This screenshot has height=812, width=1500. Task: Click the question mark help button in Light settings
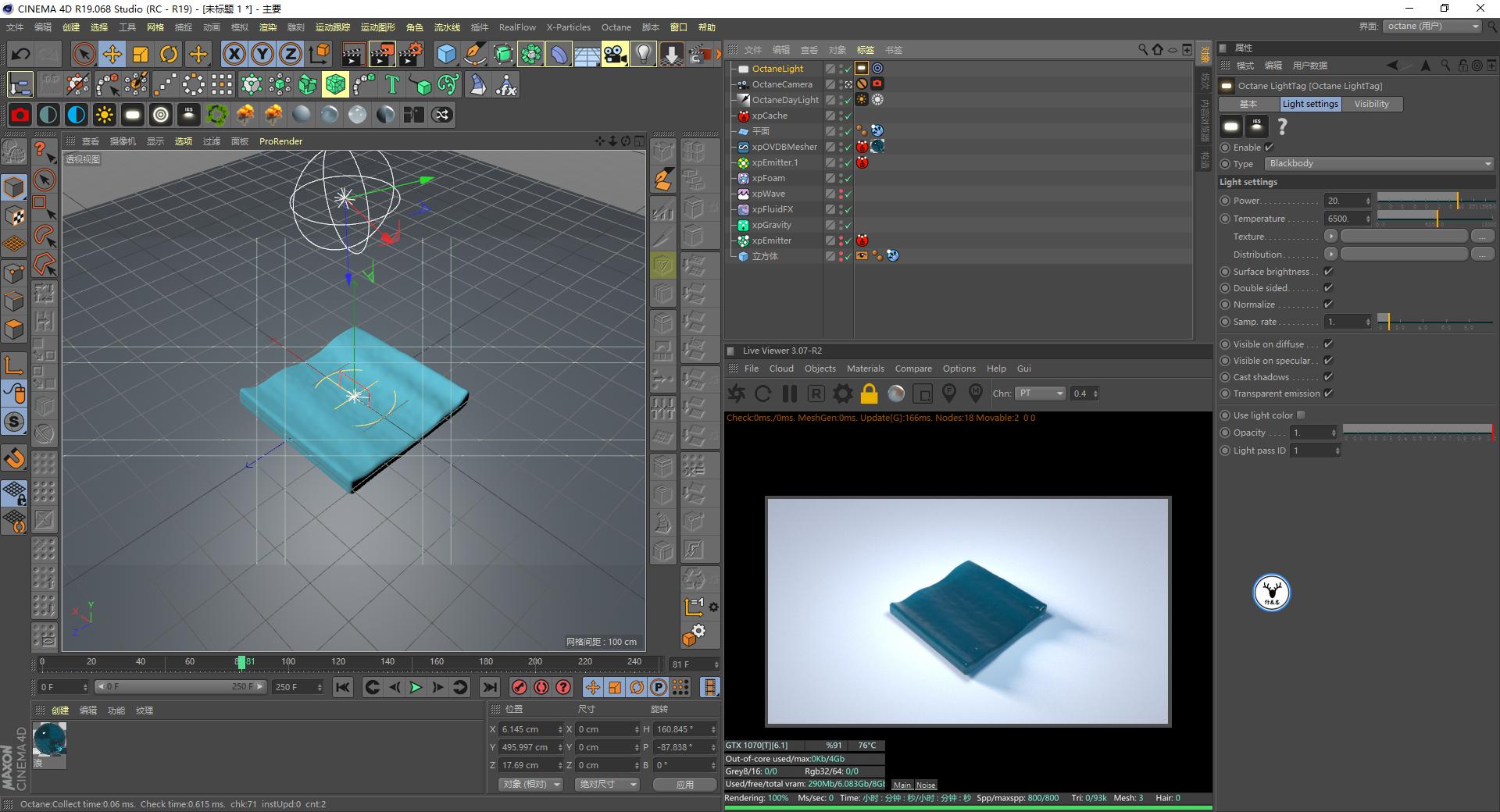pos(1282,126)
